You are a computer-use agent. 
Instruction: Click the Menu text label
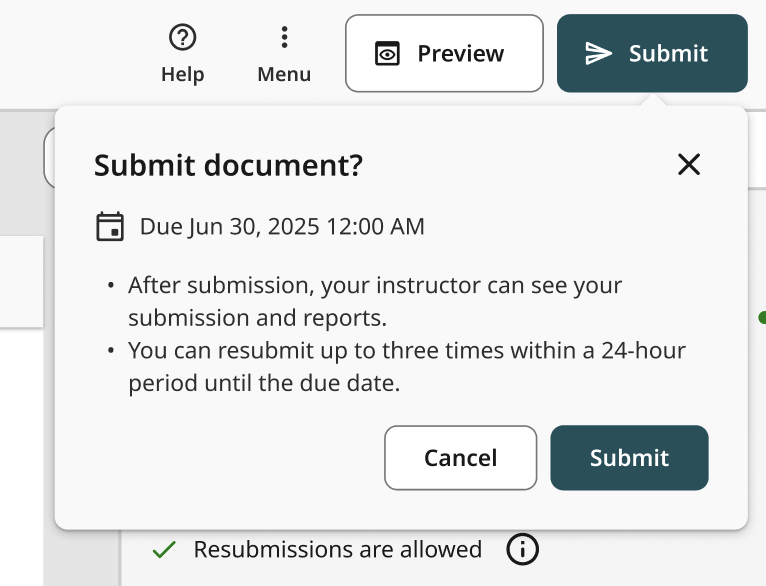284,75
